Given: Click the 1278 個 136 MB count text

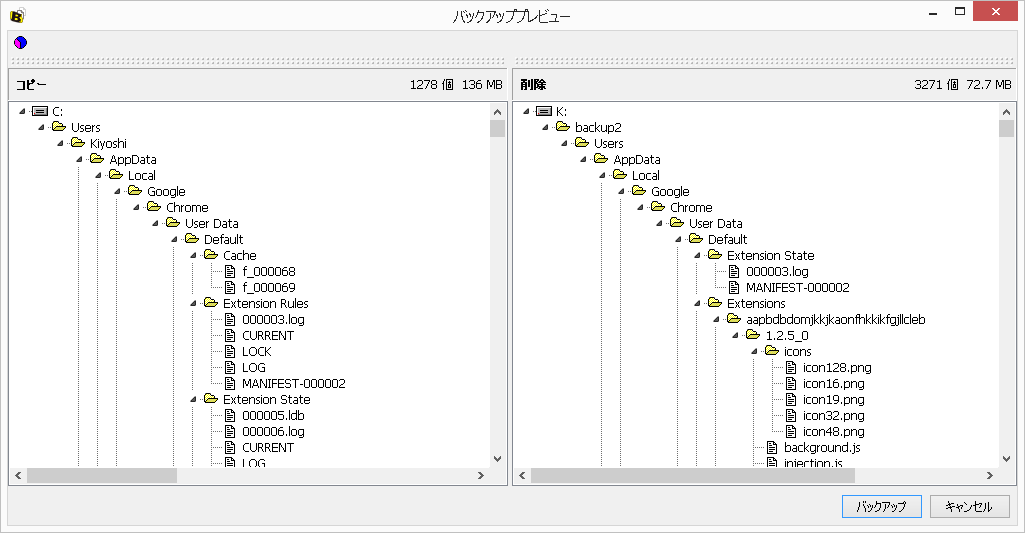Looking at the screenshot, I should pos(456,84).
